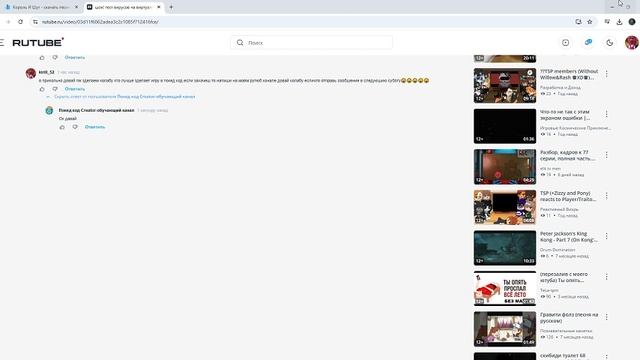Open the black thumbnail of 'Что-то не так' video

(505, 126)
